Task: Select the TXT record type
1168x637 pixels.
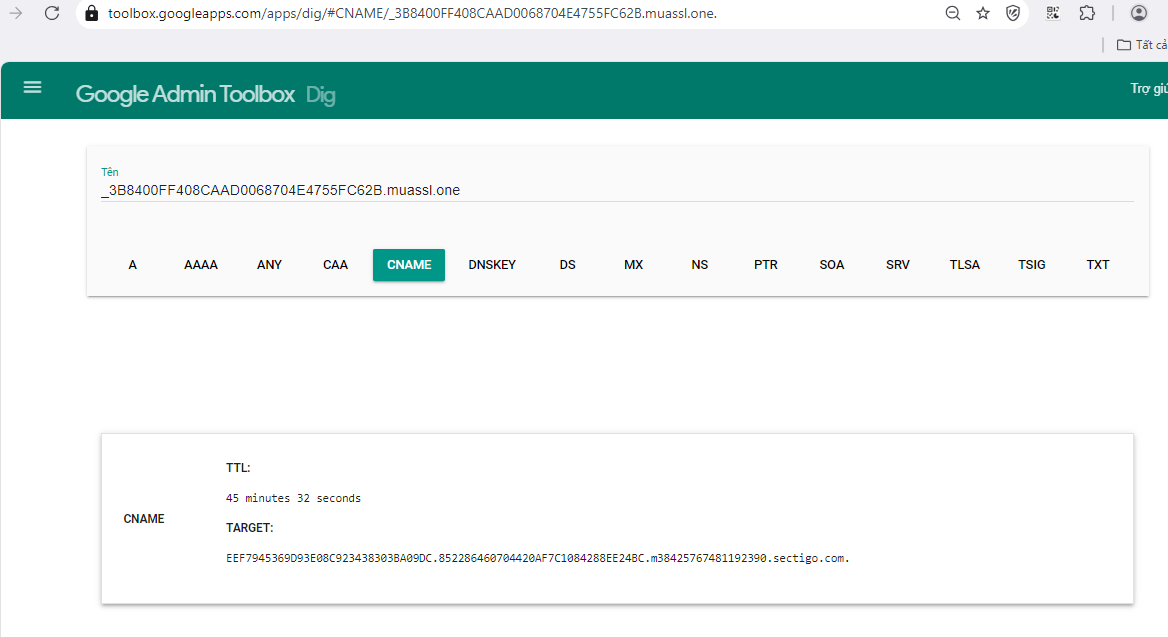Action: (1098, 265)
